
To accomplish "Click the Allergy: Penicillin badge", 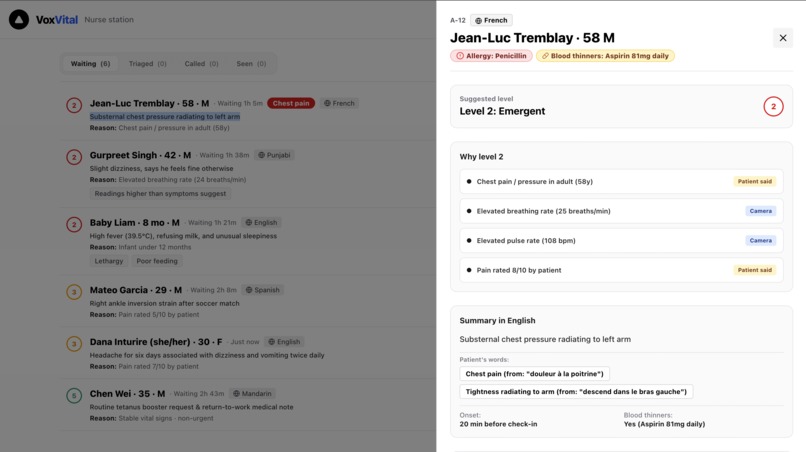I will [491, 56].
